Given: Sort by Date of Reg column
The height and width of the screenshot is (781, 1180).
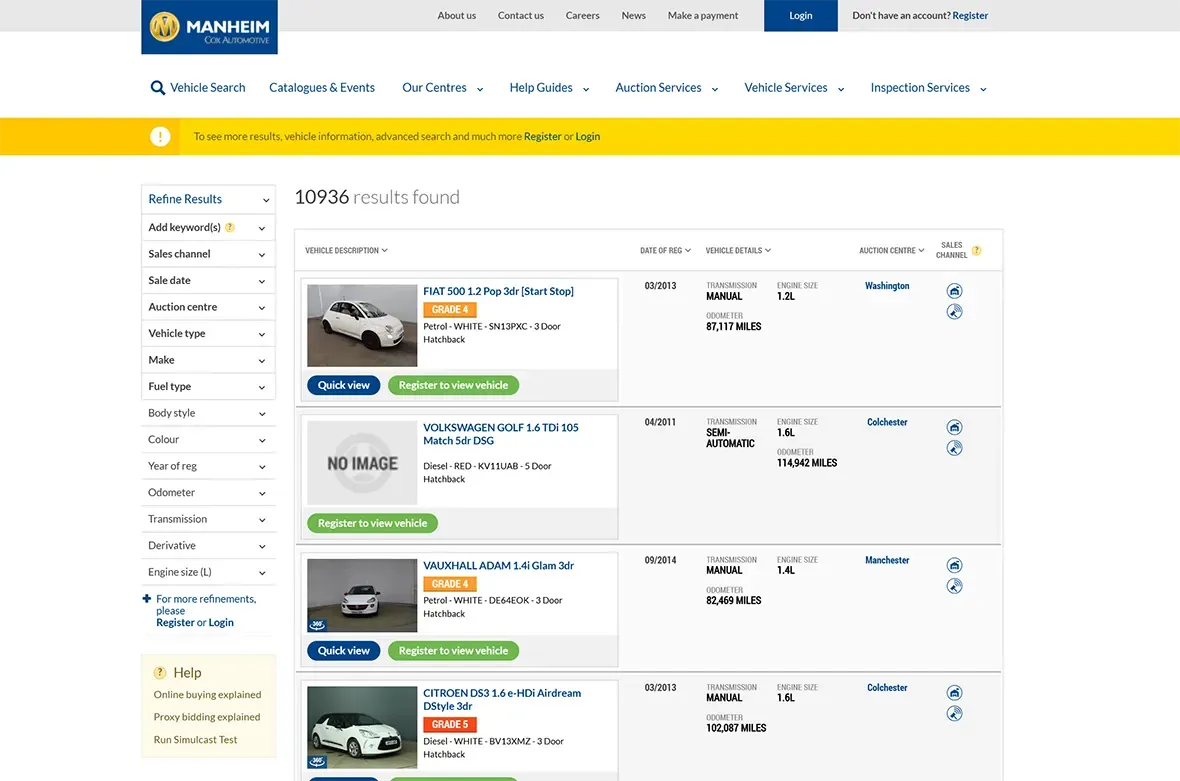Looking at the screenshot, I should click(x=665, y=251).
